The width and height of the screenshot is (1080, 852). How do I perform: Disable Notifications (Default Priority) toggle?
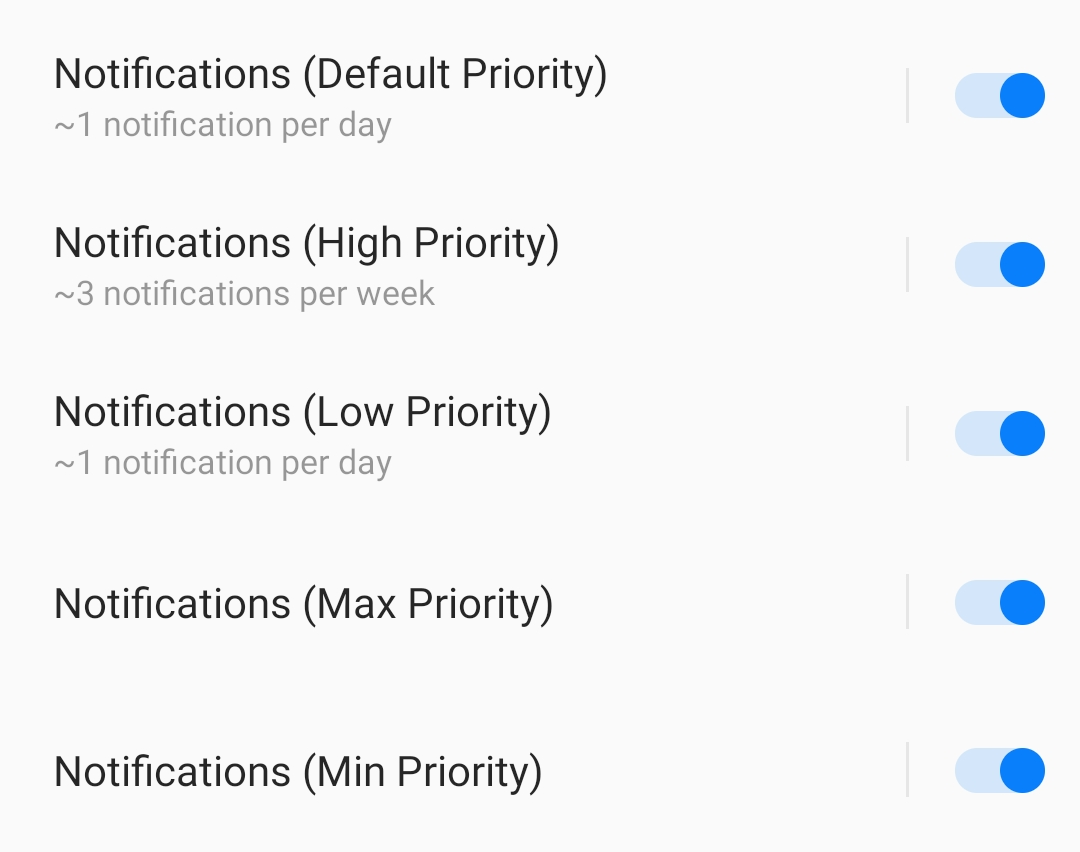(999, 95)
